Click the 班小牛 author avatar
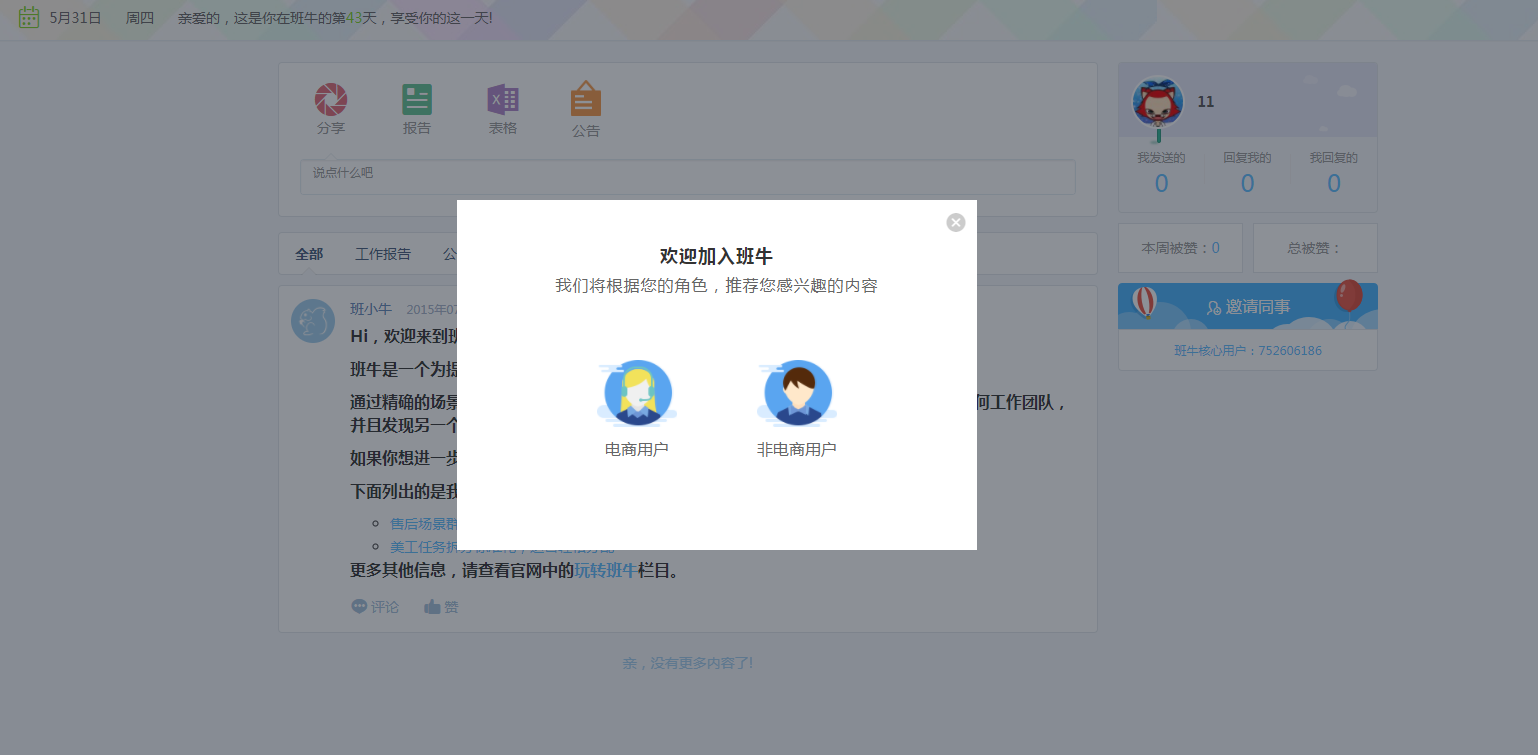The image size is (1538, 755). coord(313,321)
